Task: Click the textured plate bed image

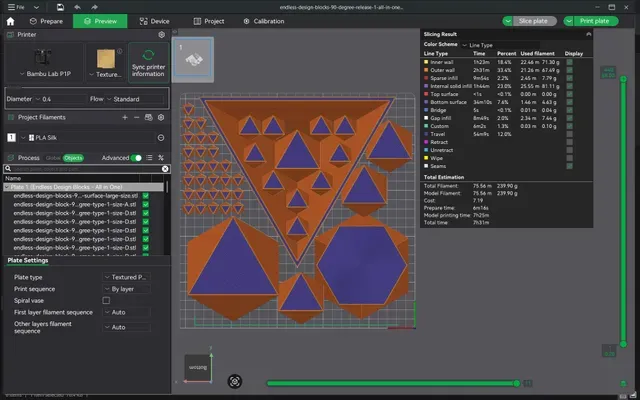Action: [106, 59]
